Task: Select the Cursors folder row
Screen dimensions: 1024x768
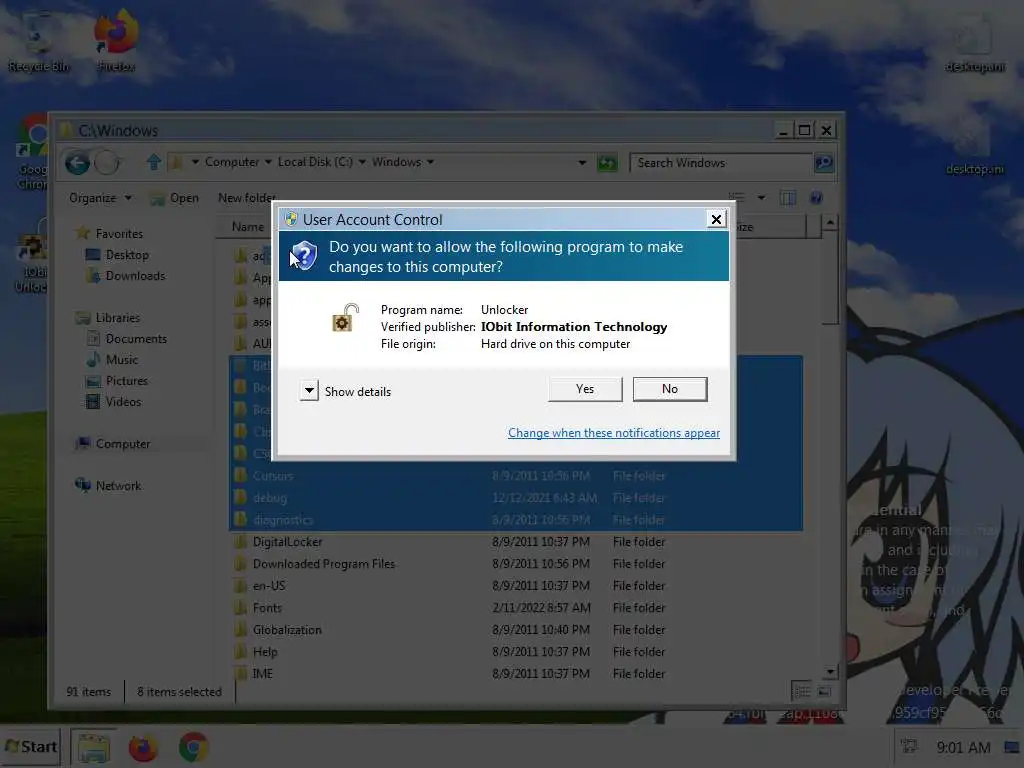Action: [x=516, y=476]
